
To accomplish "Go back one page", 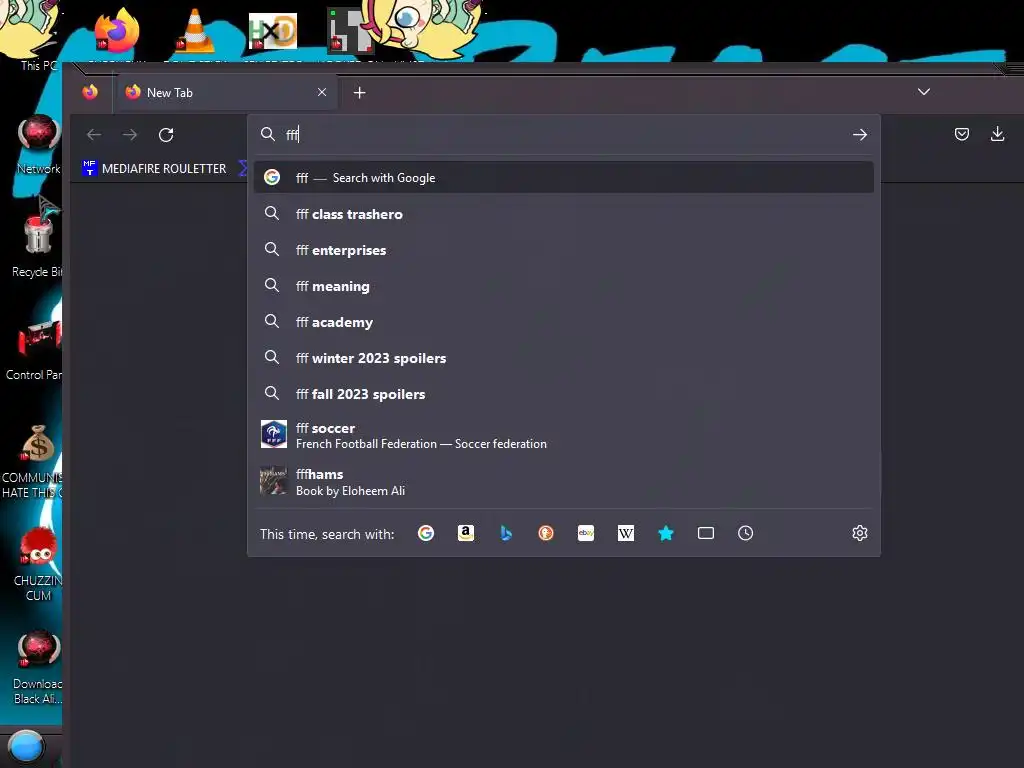I will point(94,135).
